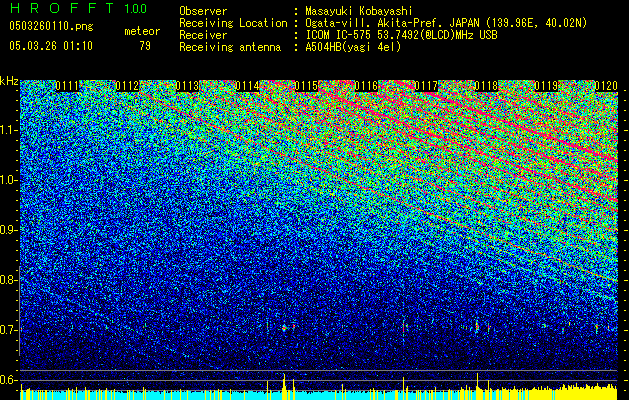Click time marker 0120
Viewport: 629px width, 400px height.
[x=606, y=86]
